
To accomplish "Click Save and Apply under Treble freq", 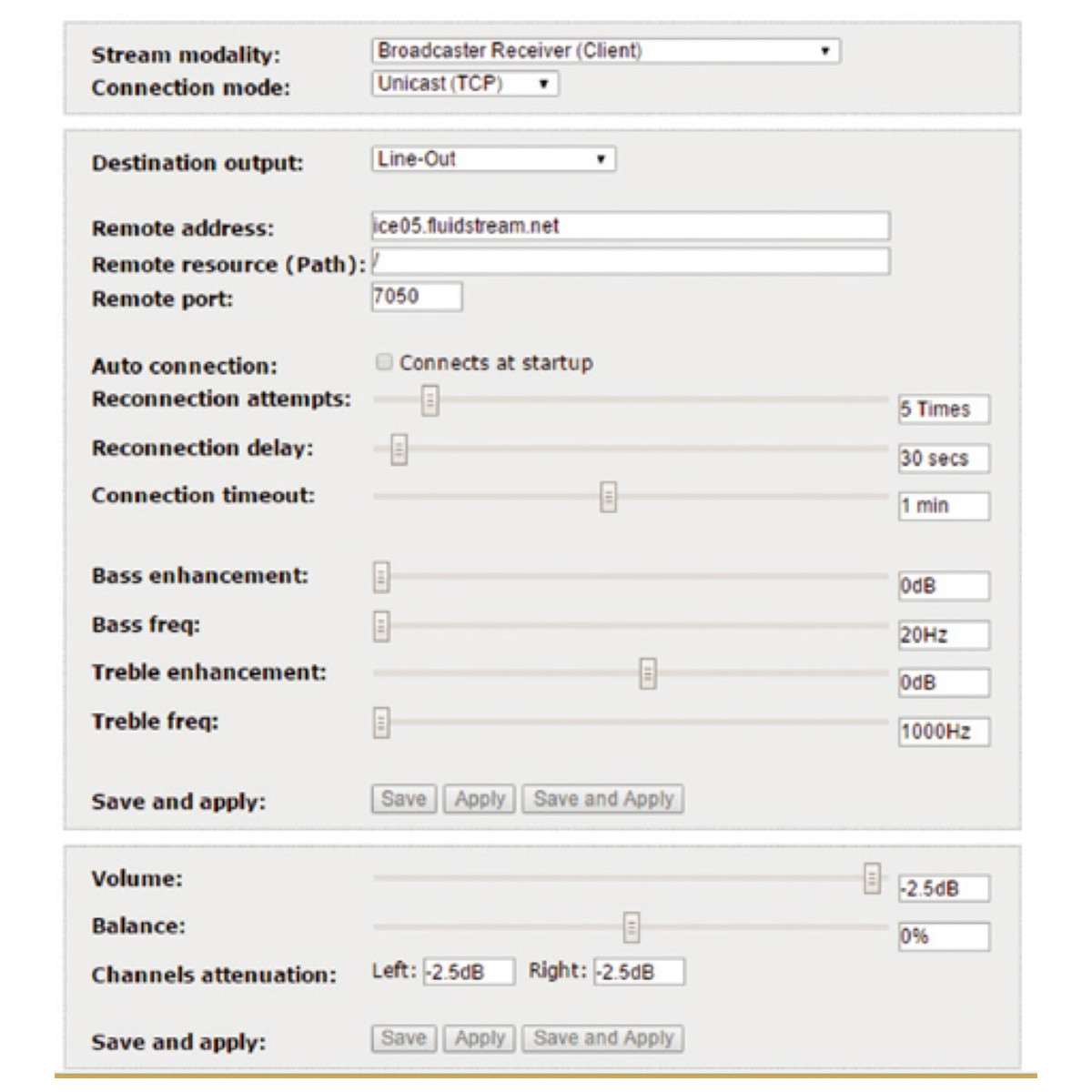I will coord(604,799).
